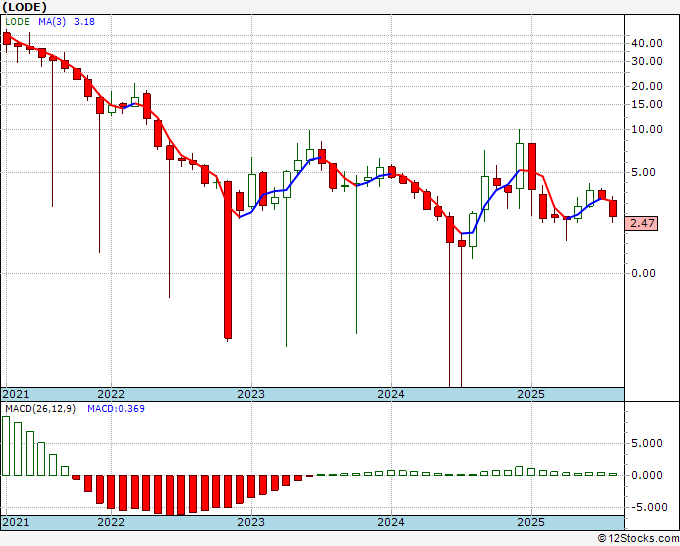Select the green LODE legend label
The image size is (680, 546).
(x=17, y=22)
